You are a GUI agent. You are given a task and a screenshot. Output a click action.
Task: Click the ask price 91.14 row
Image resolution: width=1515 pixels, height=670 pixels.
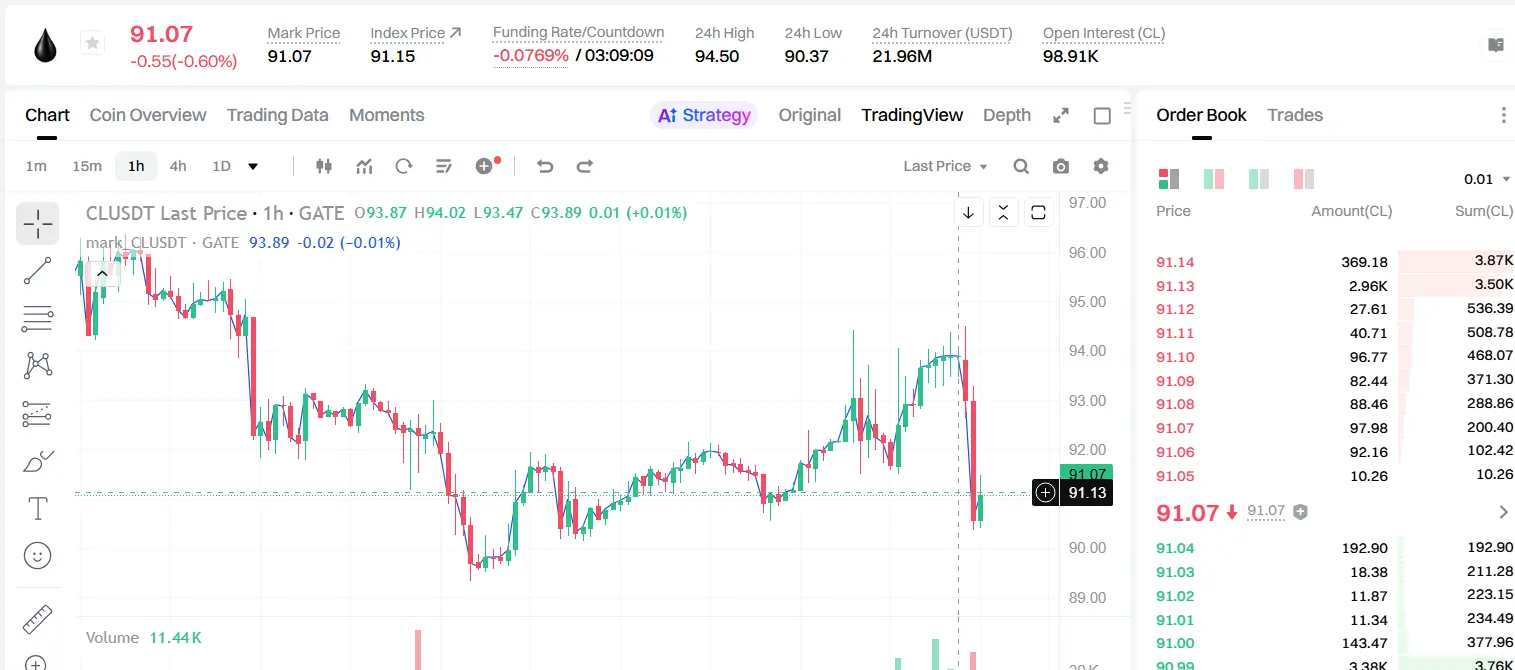[1334, 262]
